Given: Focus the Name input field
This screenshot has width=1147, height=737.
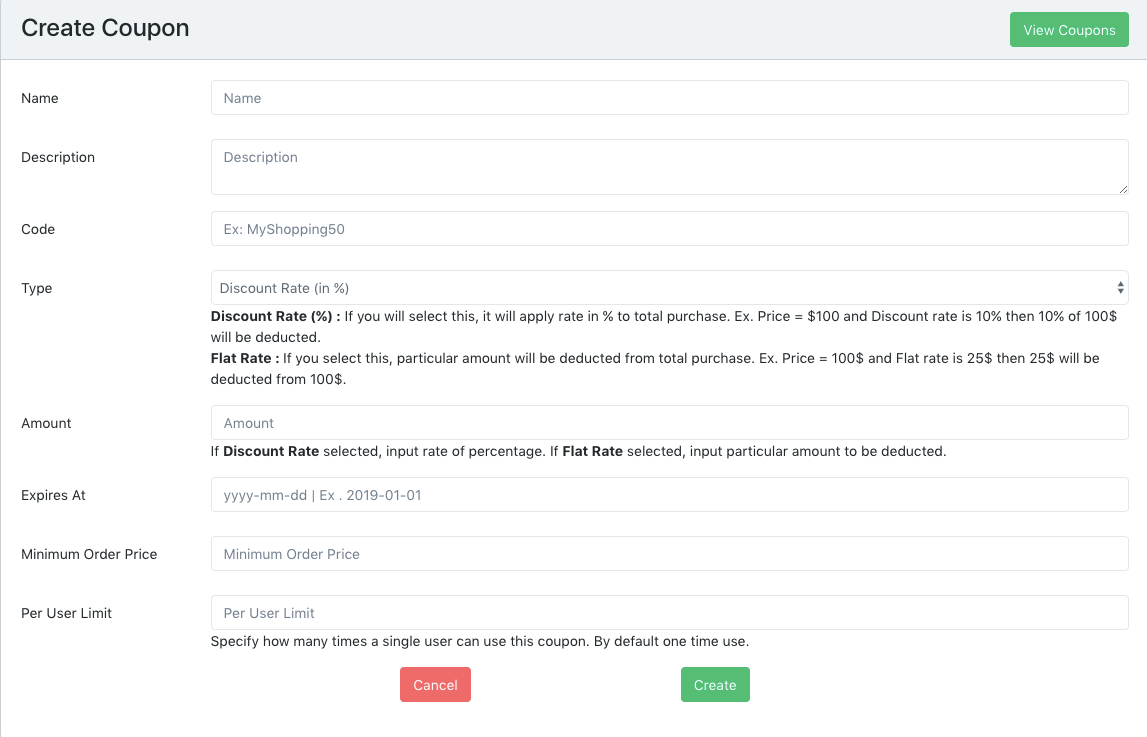Looking at the screenshot, I should tap(669, 98).
